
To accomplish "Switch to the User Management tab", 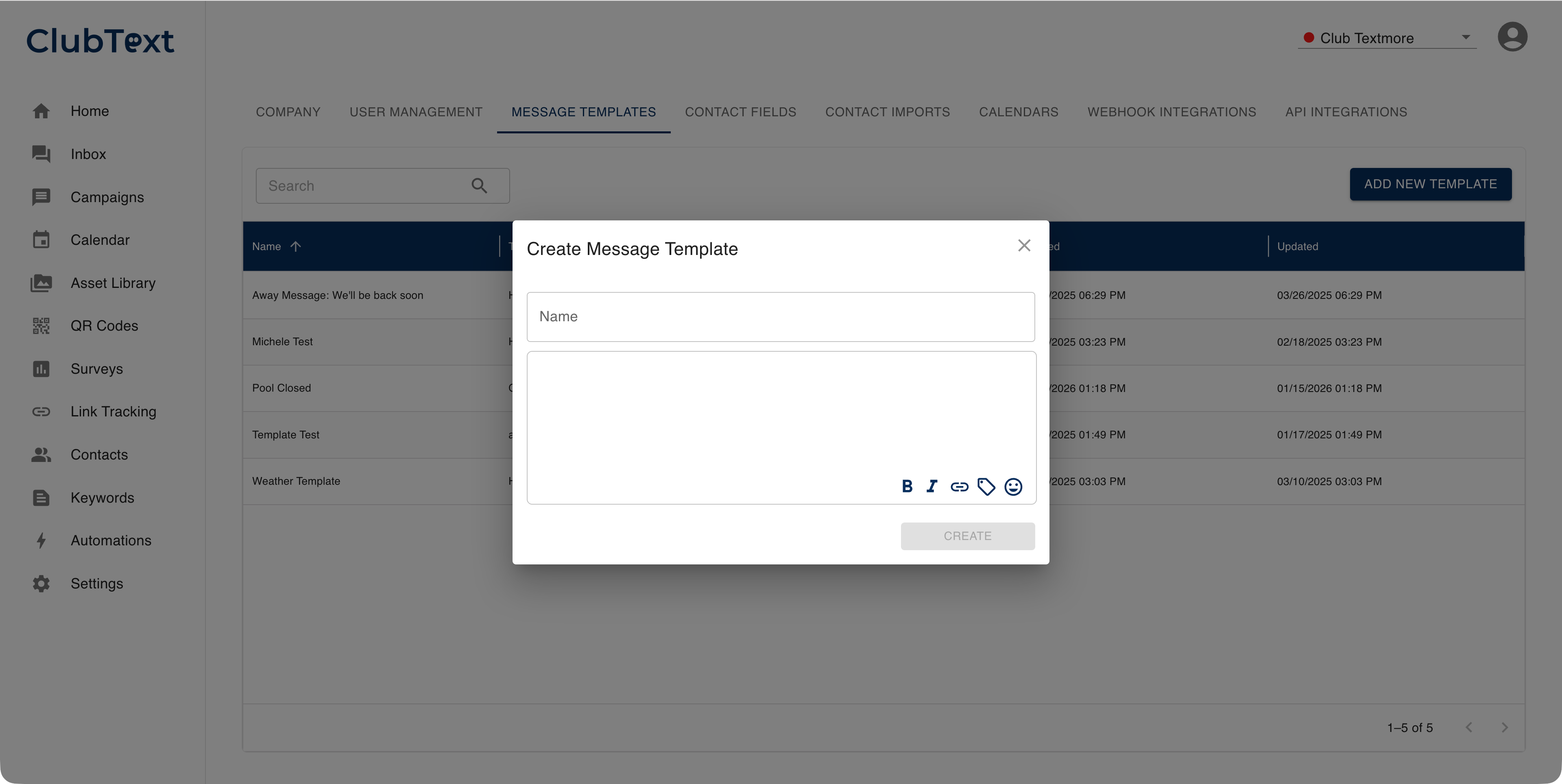I will pyautogui.click(x=416, y=112).
